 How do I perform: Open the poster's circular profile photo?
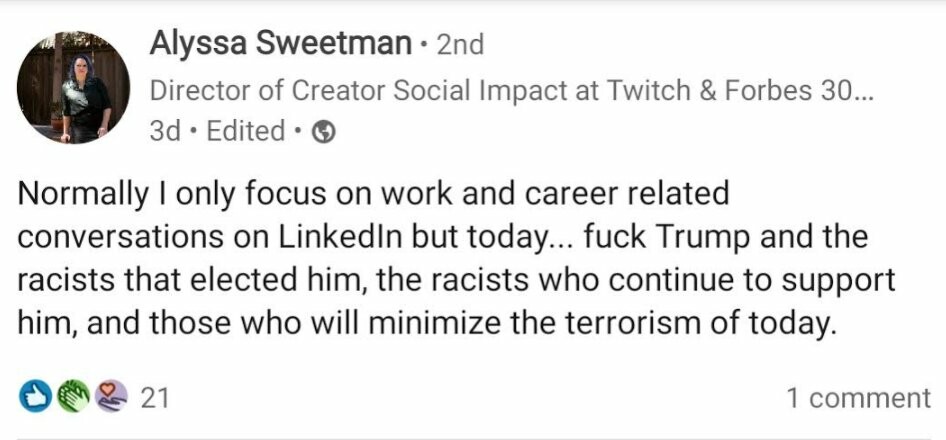pyautogui.click(x=74, y=87)
